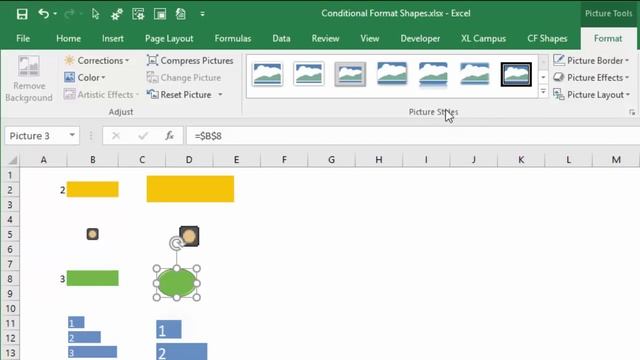Open the View tab
Screen dimensions: 640x360
click(370, 38)
